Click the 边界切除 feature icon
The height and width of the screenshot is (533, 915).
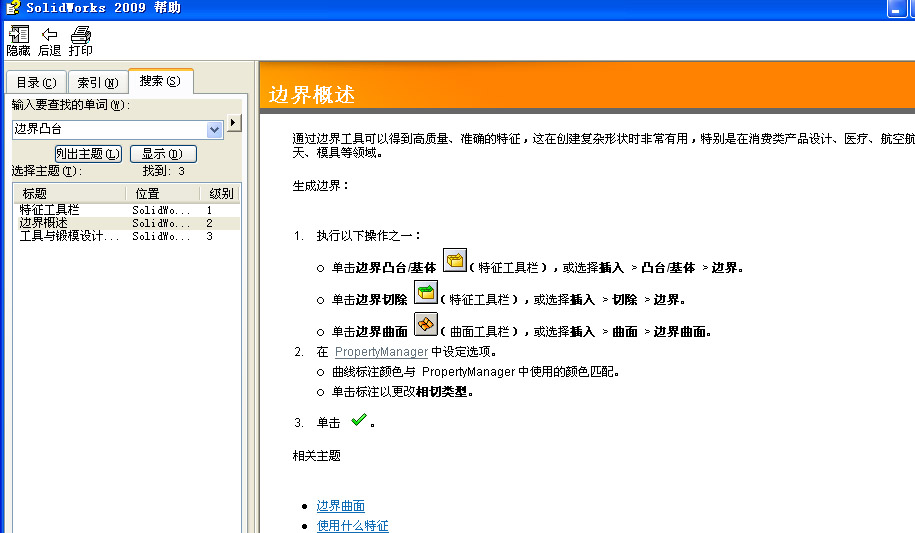click(425, 292)
